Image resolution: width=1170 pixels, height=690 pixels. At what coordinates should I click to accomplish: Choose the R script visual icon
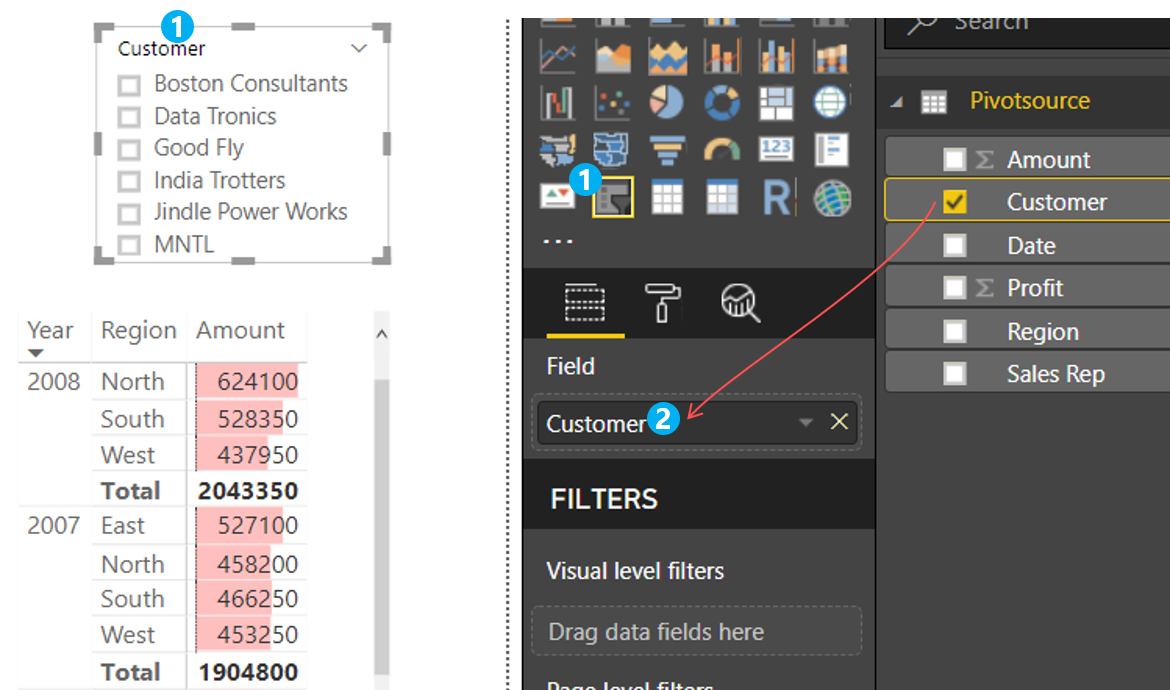pos(776,197)
